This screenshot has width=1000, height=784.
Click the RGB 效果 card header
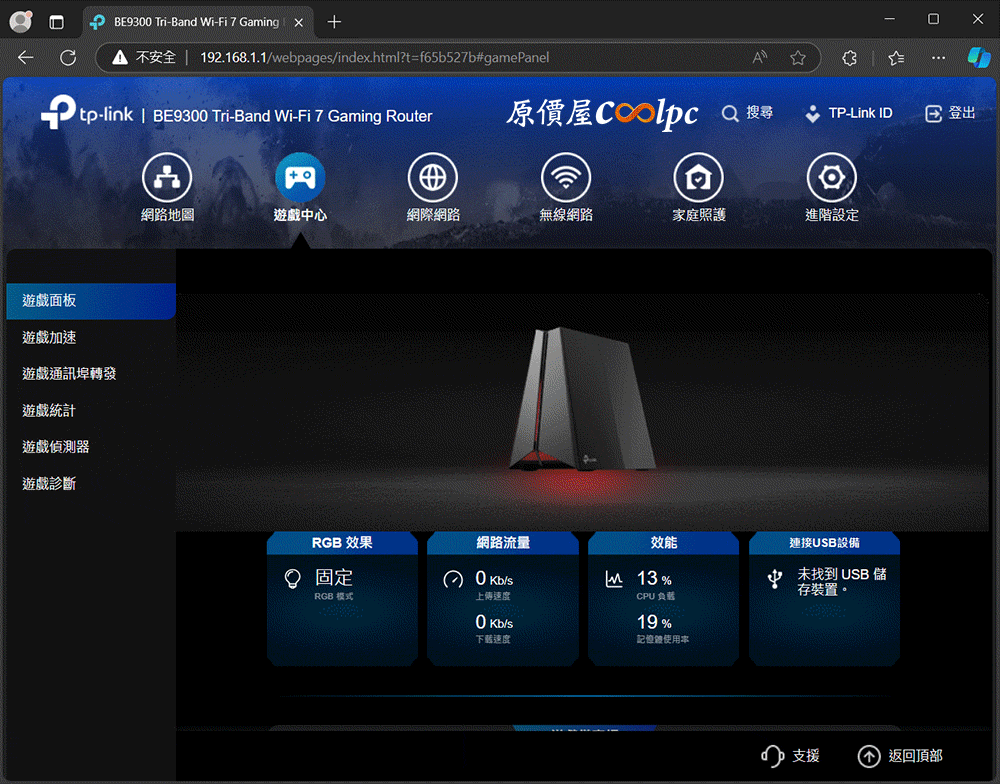pos(342,543)
